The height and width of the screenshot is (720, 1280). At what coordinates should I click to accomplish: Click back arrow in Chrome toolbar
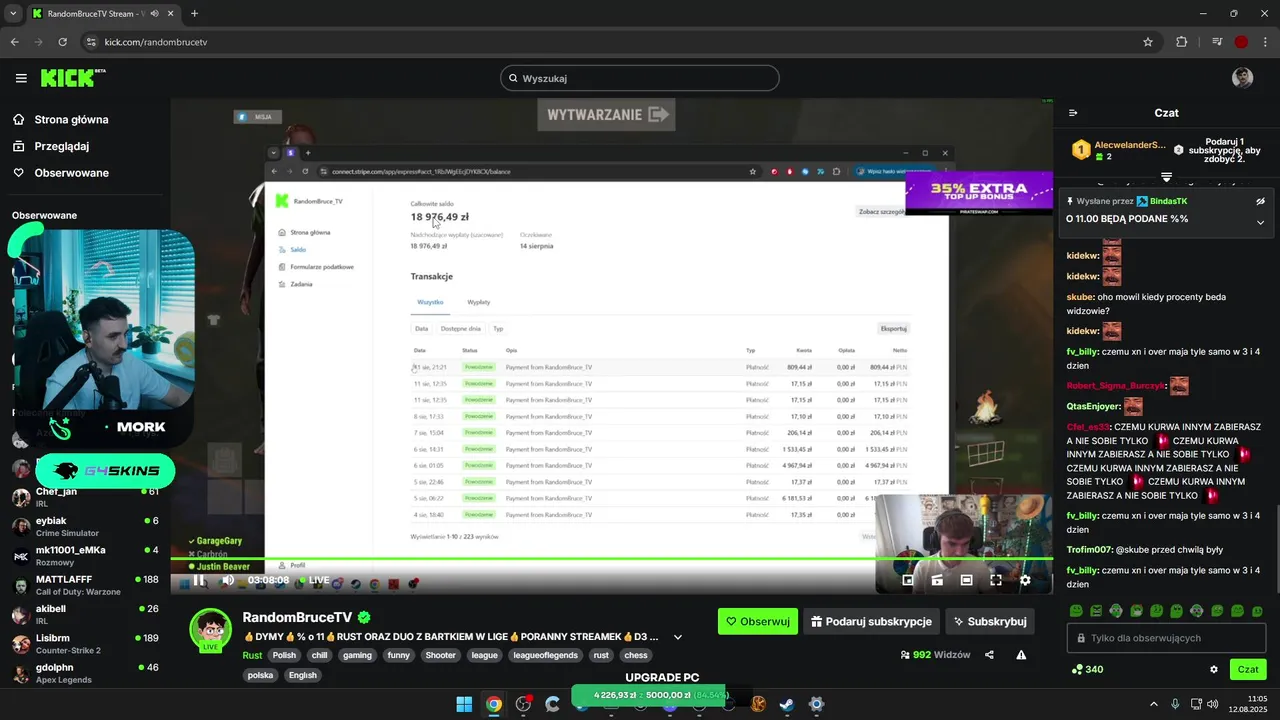point(14,42)
